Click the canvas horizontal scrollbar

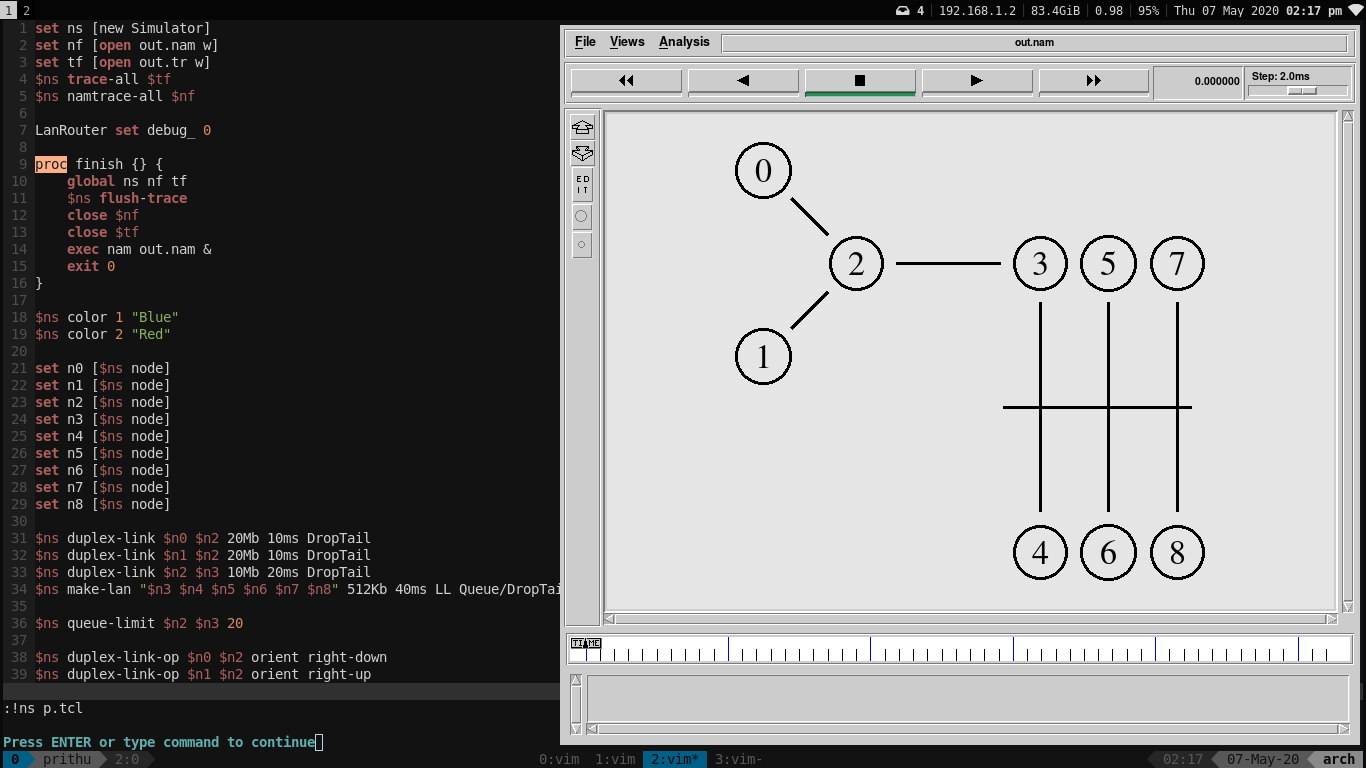pyautogui.click(x=970, y=619)
